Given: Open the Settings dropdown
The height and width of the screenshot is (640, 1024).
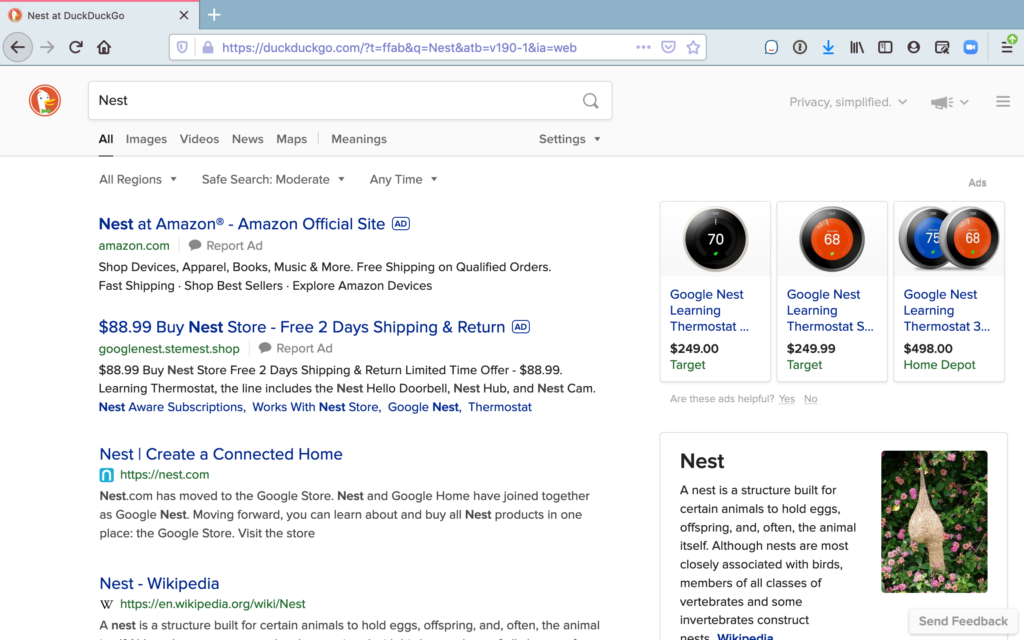Looking at the screenshot, I should [x=569, y=139].
